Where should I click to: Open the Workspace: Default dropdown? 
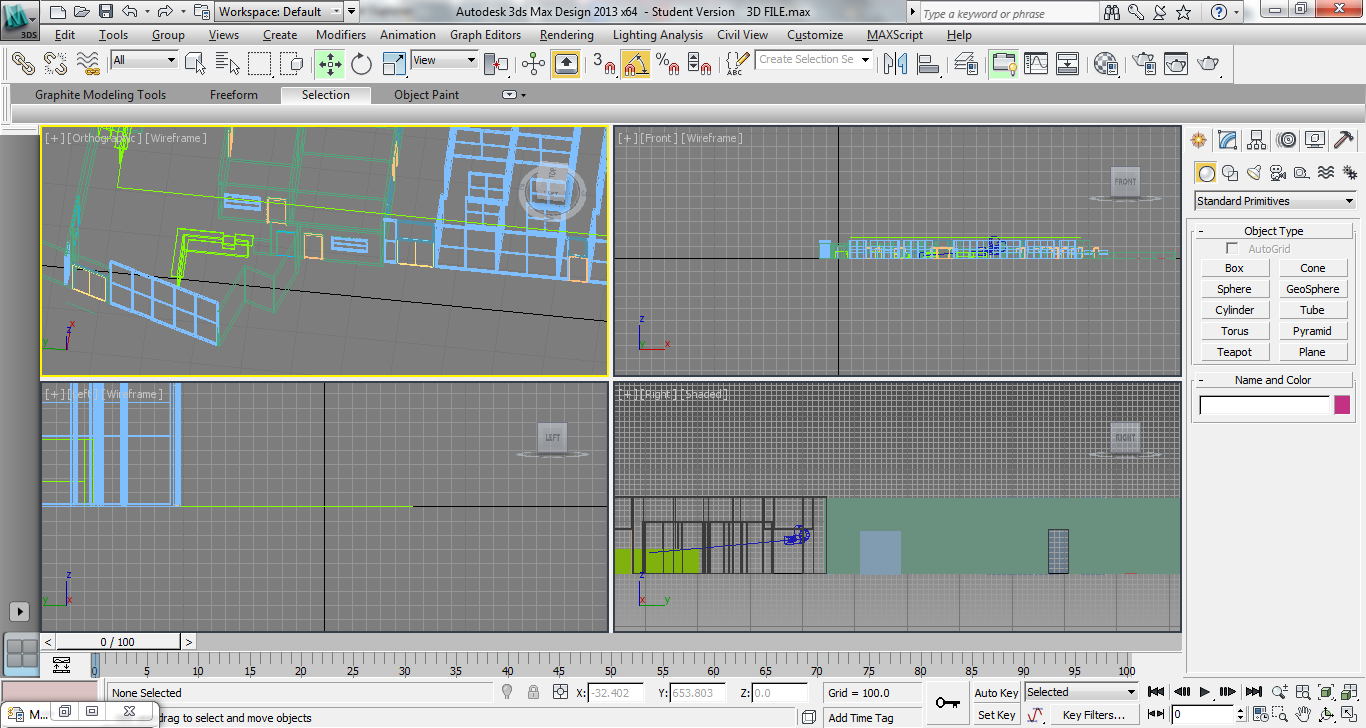[x=279, y=12]
